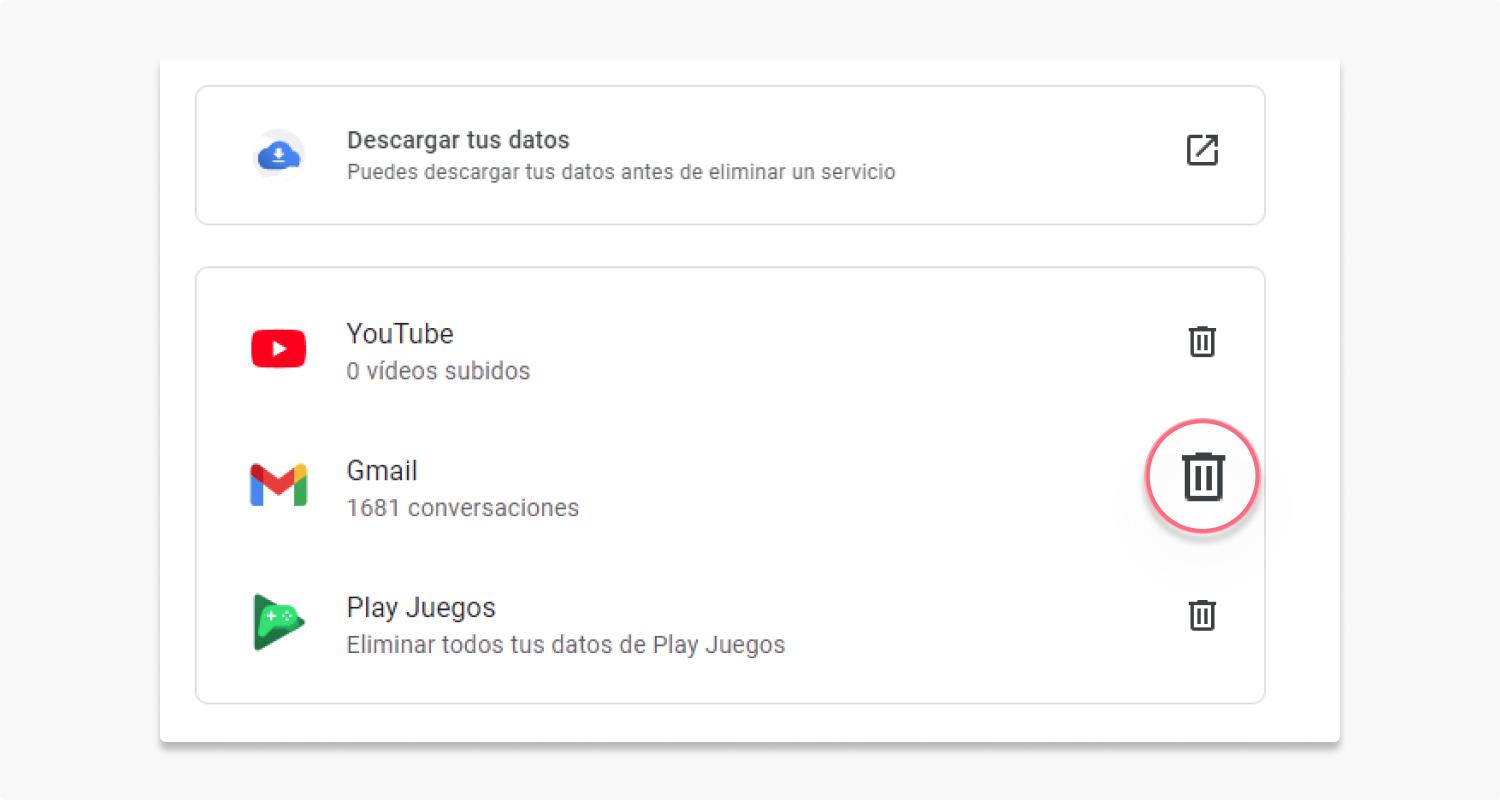Click 'Eliminar todos tus datos de Play Juegos'

tap(566, 645)
